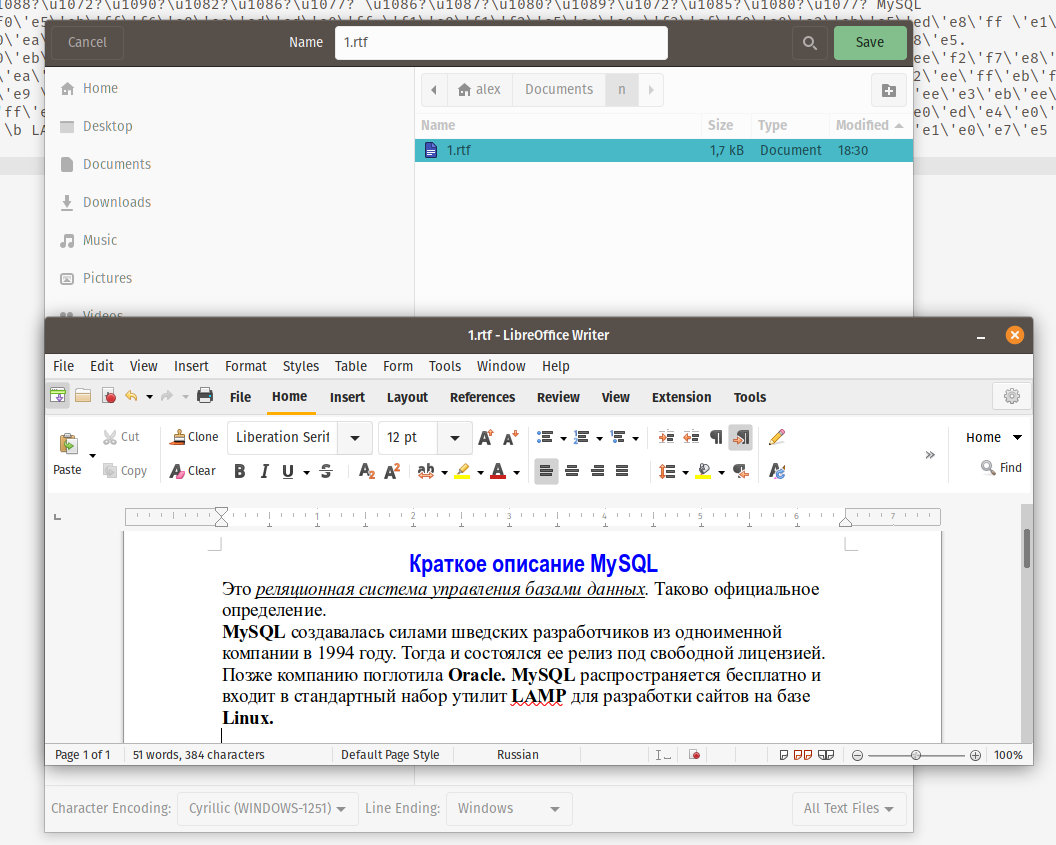
Task: Toggle Italic formatting
Action: 264,471
